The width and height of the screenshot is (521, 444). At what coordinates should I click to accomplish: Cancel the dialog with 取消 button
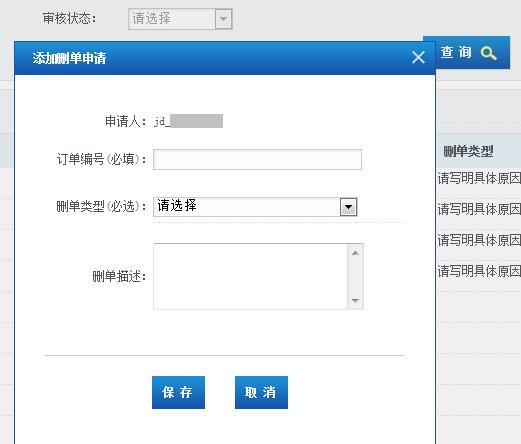pyautogui.click(x=261, y=392)
